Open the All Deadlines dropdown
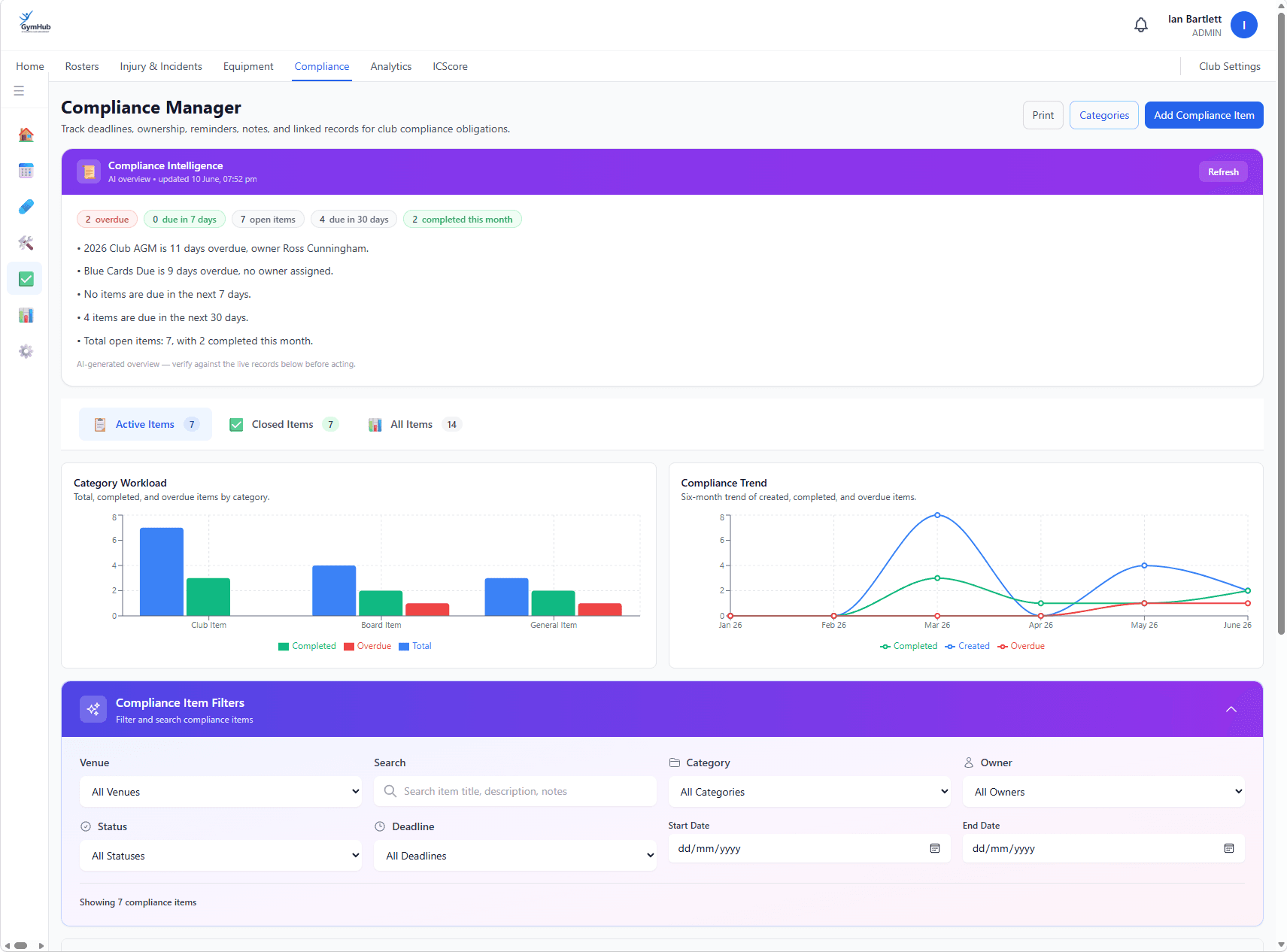The width and height of the screenshot is (1287, 952). 515,856
